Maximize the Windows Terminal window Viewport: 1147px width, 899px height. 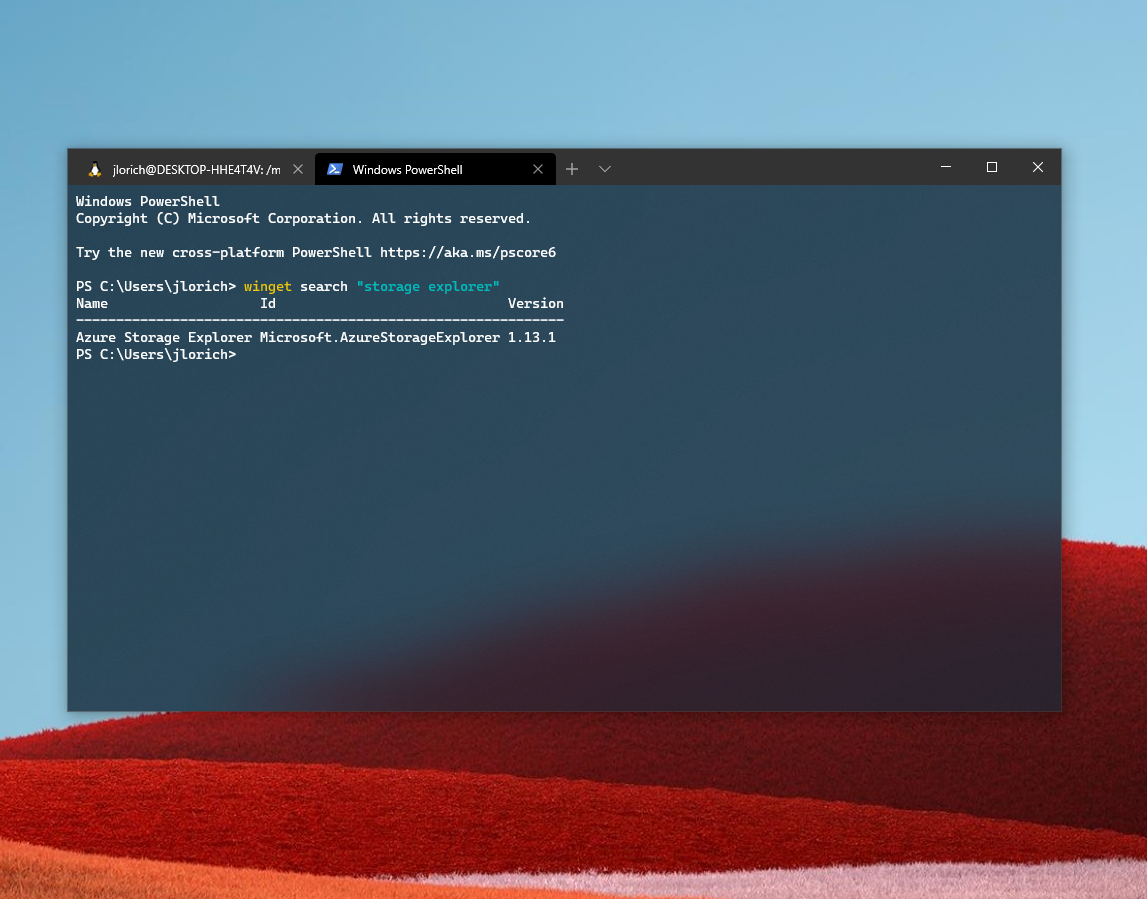[992, 167]
